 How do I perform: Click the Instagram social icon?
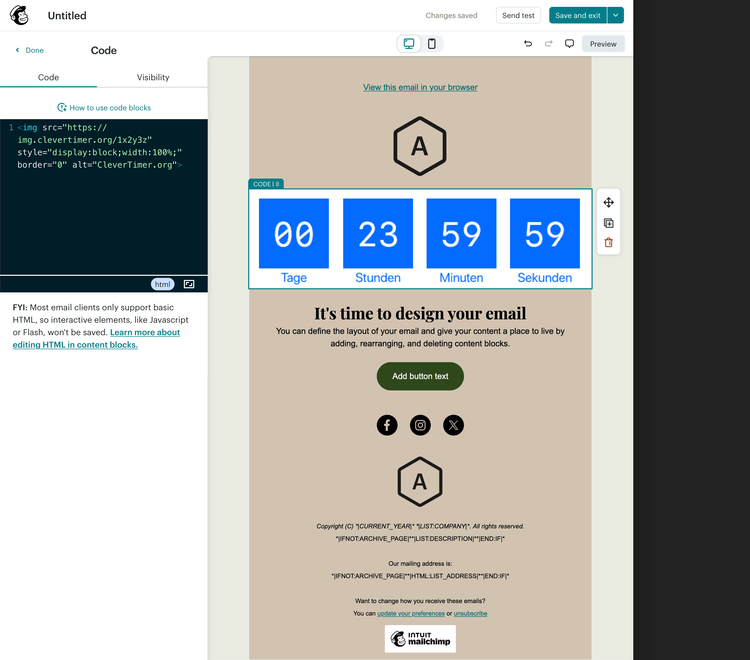(x=420, y=425)
